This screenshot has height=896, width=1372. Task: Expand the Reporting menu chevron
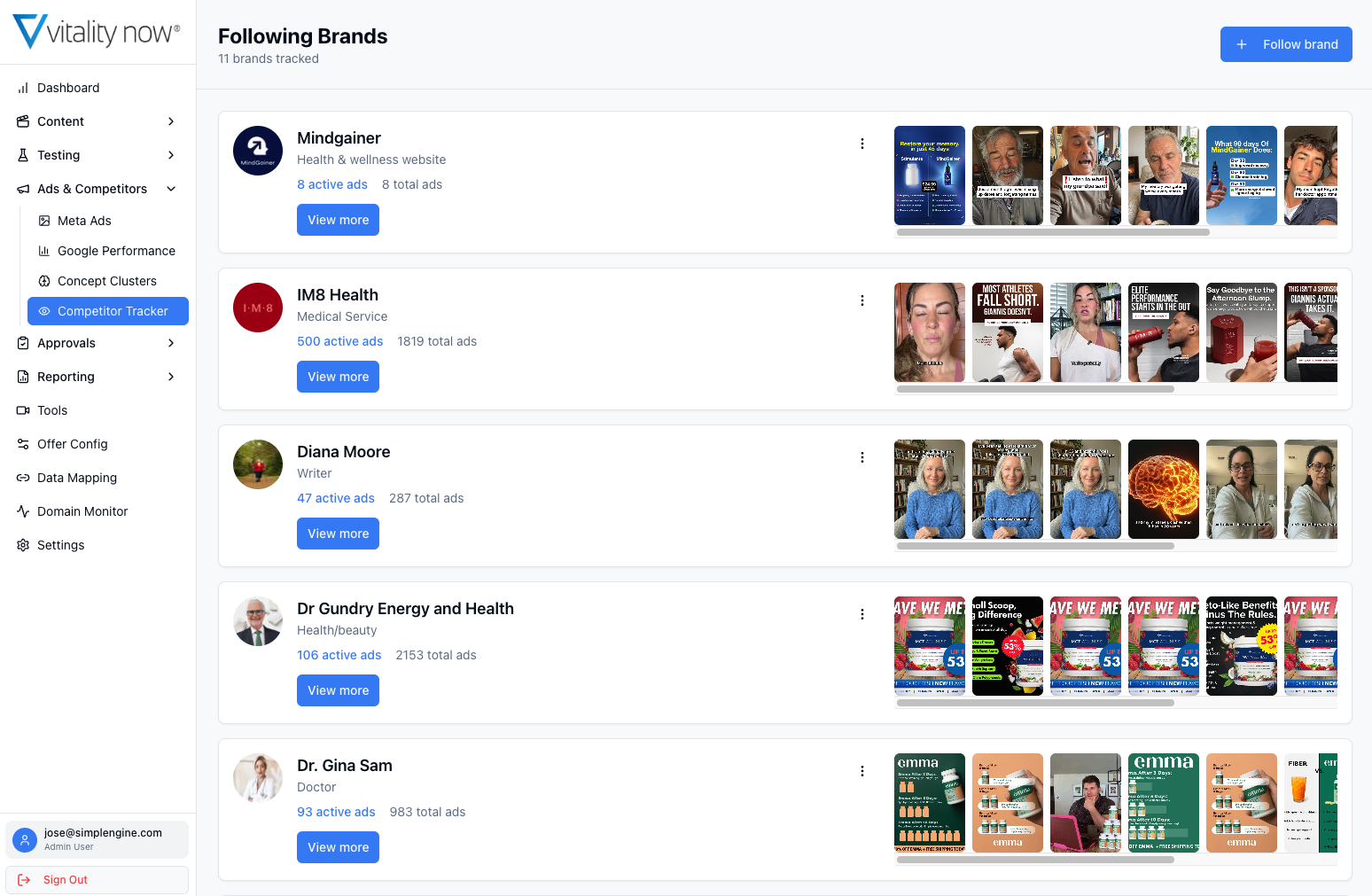coord(171,377)
